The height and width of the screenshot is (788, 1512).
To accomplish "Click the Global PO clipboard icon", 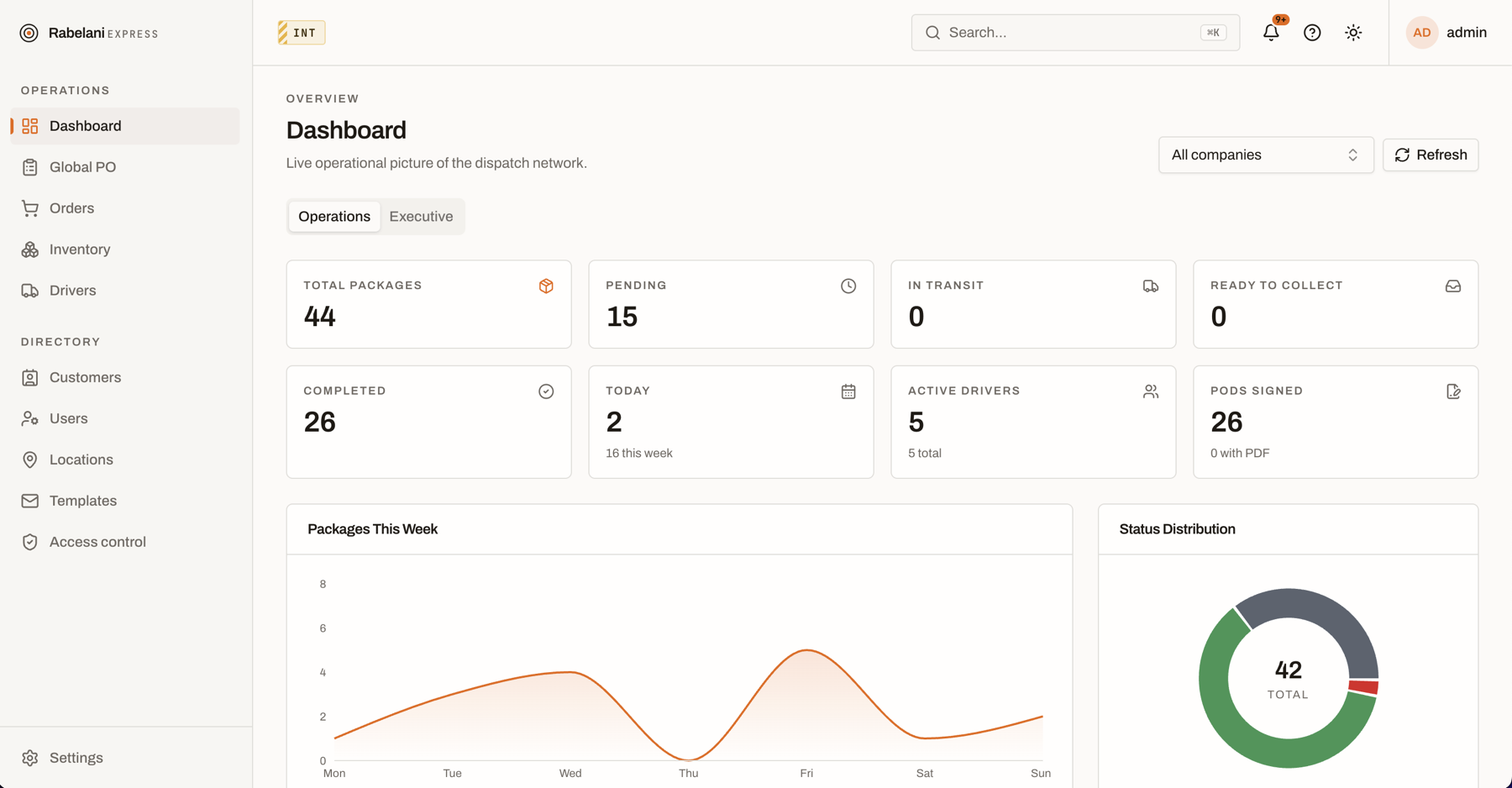I will (x=30, y=167).
